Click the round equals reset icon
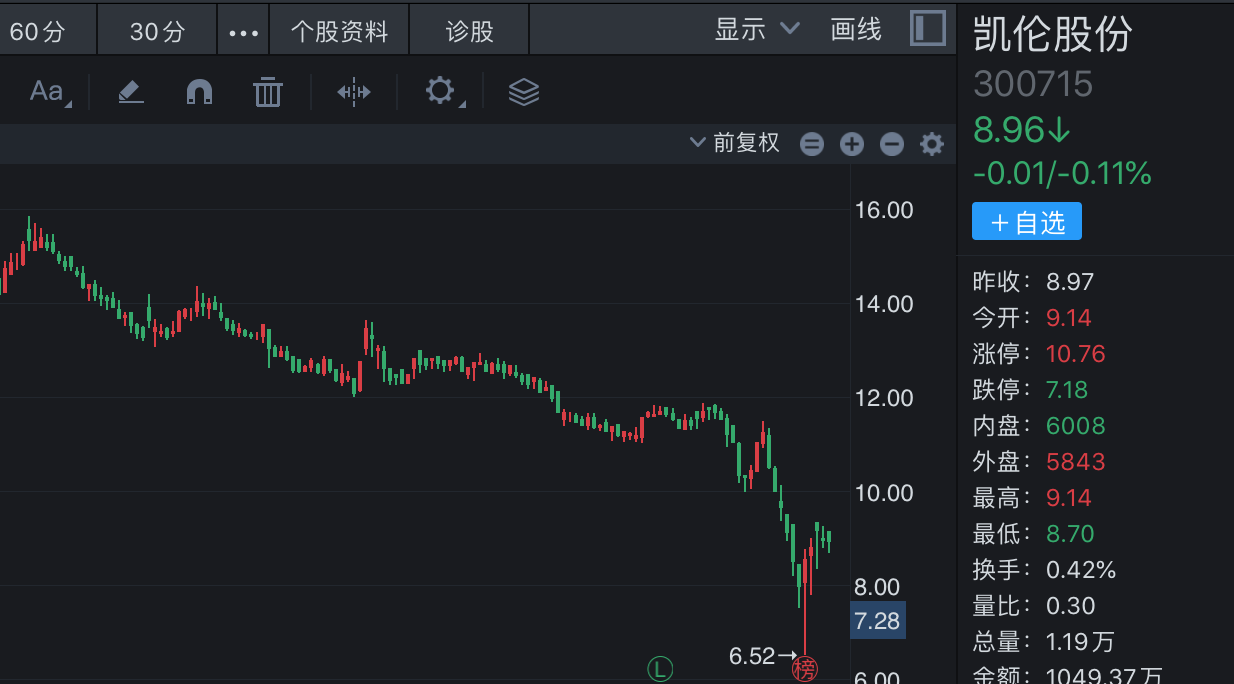This screenshot has width=1234, height=684. [812, 144]
